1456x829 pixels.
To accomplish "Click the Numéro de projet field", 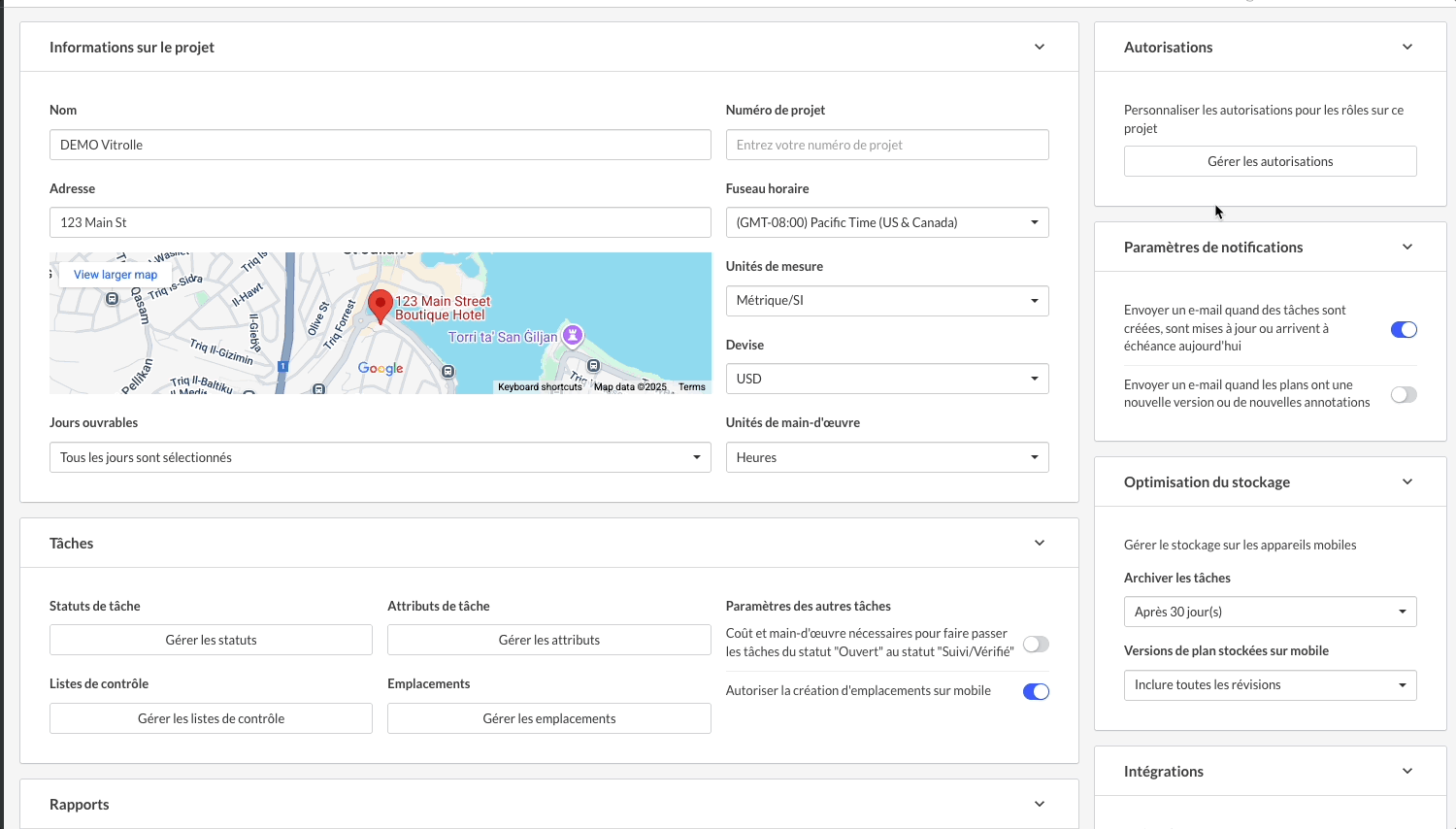I will [886, 145].
